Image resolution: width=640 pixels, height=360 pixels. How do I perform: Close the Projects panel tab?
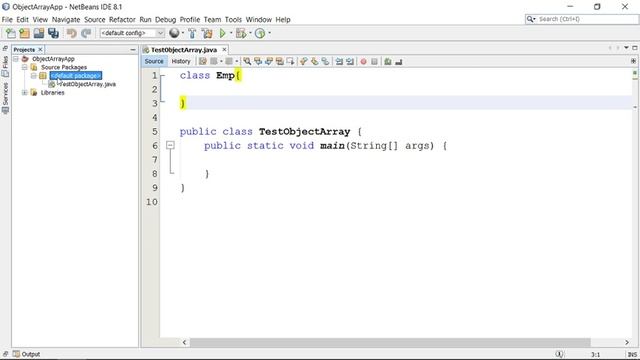tap(40, 49)
